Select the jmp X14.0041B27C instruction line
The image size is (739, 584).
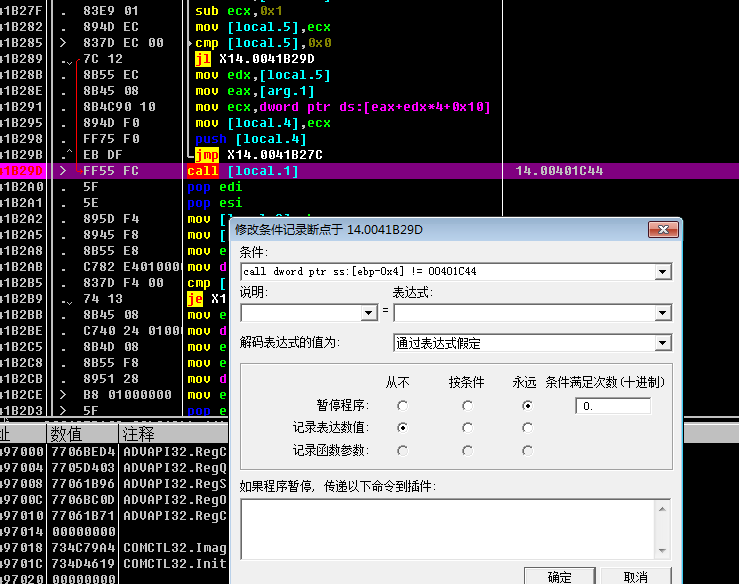(259, 155)
